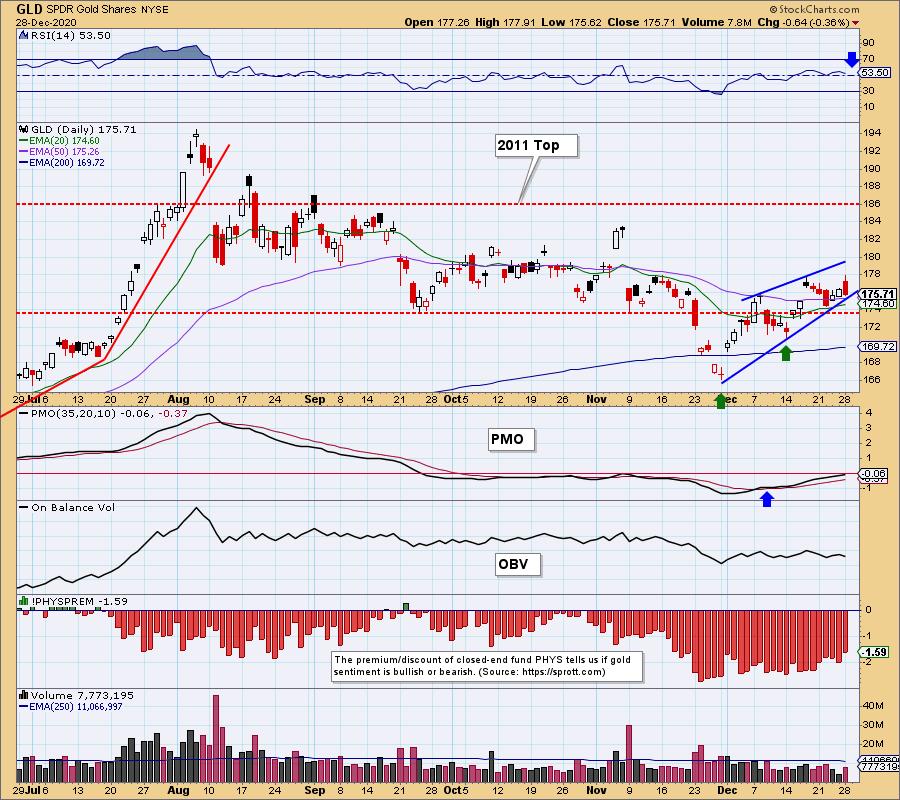
Task: Click the Open 177.26 quote value
Action: (437, 22)
